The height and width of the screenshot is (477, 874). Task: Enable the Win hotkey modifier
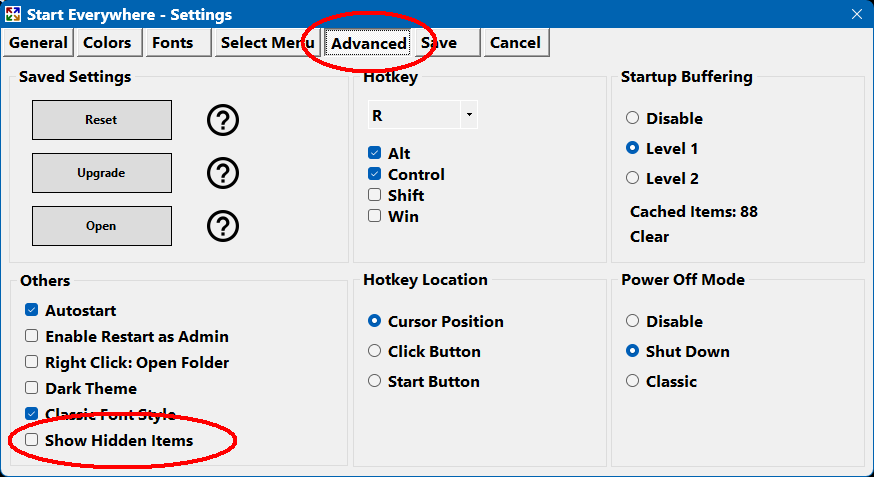(375, 216)
